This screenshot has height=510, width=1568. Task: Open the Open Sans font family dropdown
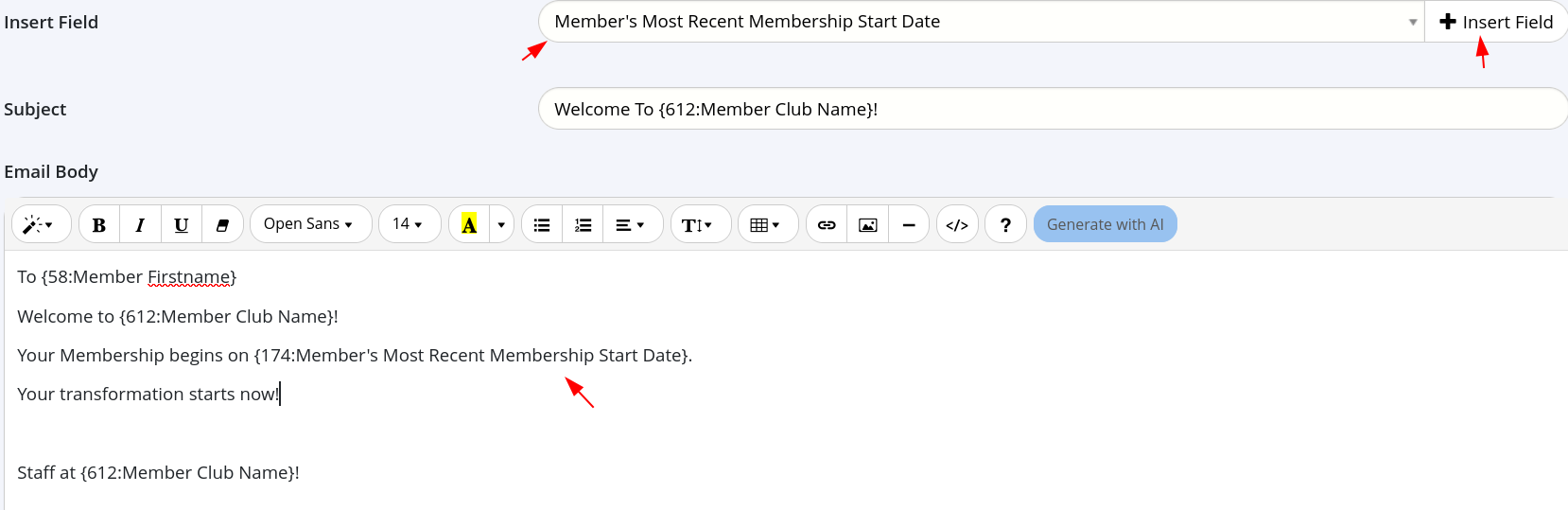click(x=309, y=224)
